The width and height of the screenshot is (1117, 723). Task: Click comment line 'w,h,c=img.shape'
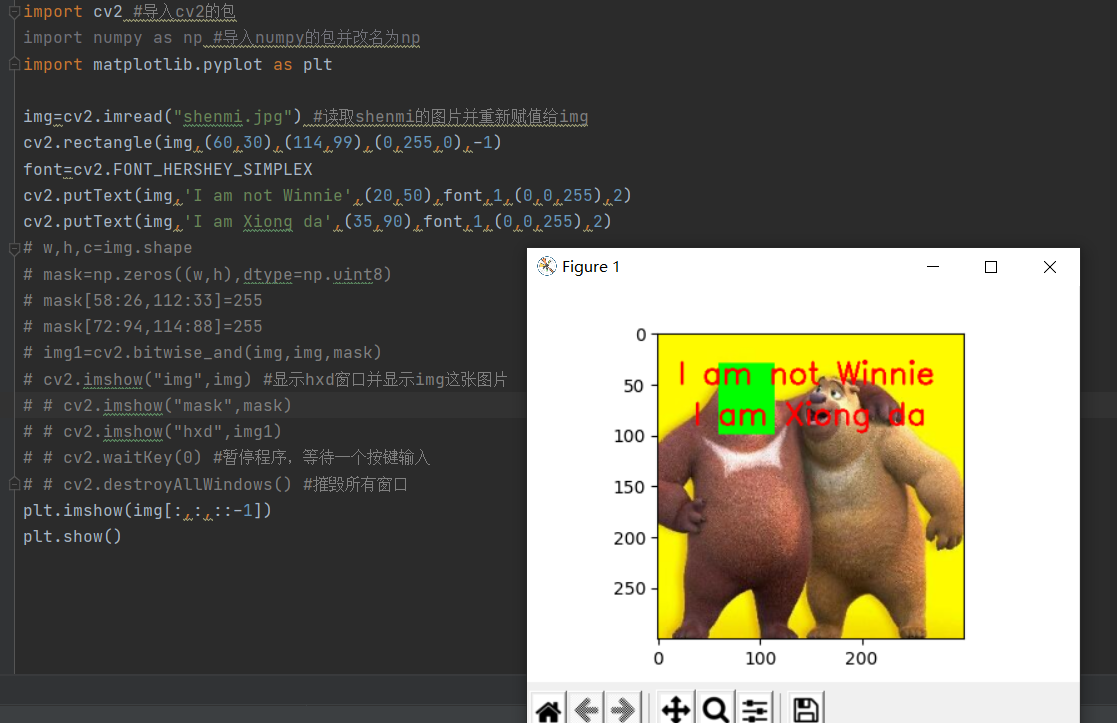pyautogui.click(x=108, y=248)
